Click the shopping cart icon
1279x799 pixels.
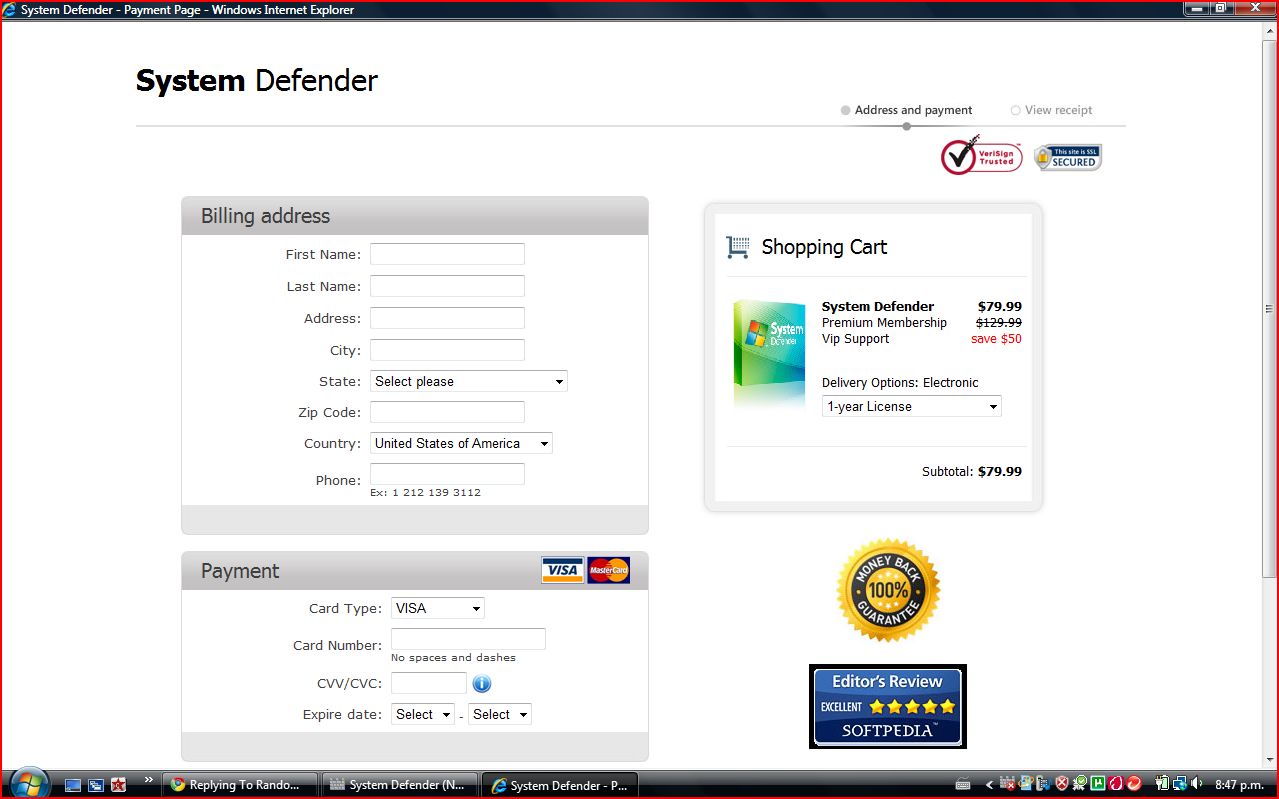click(738, 247)
